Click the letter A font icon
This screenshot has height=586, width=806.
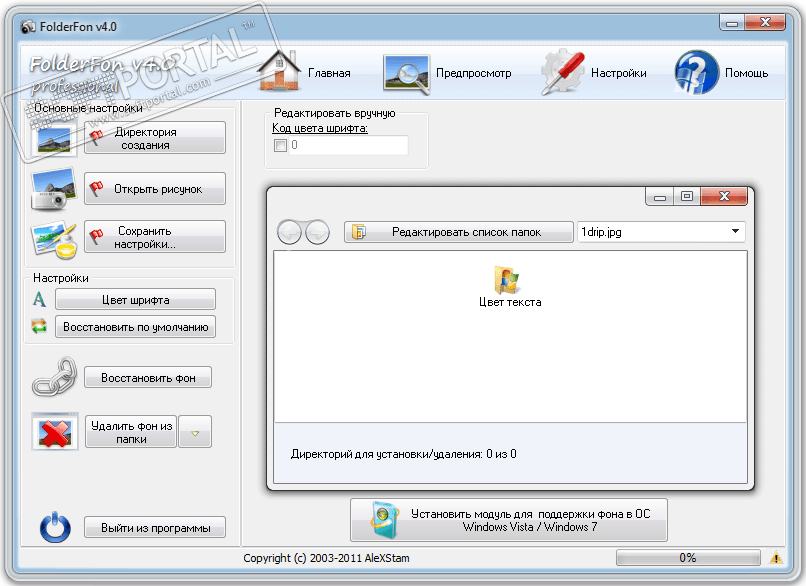pyautogui.click(x=39, y=299)
